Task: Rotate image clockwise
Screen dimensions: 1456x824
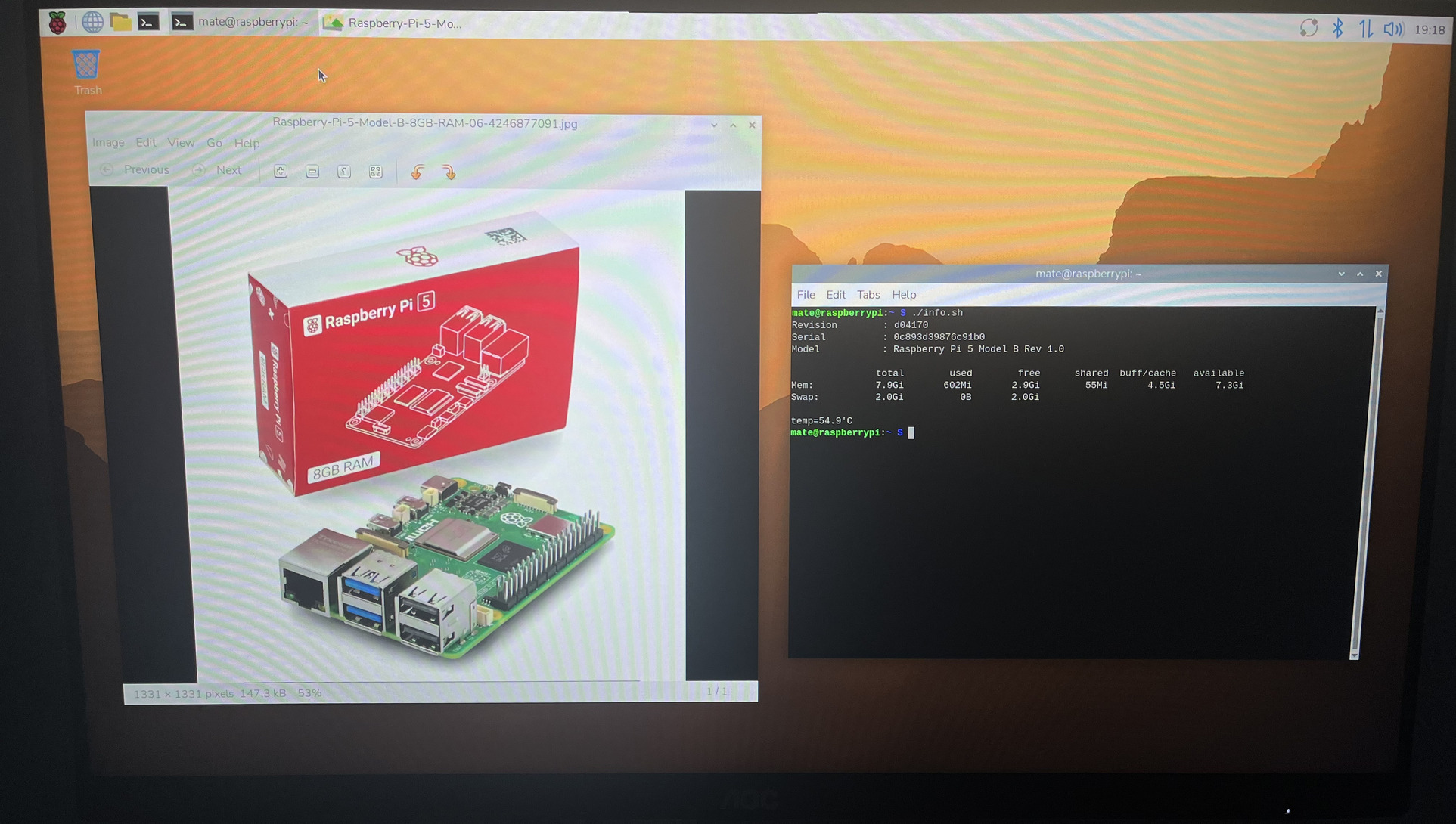Action: [x=449, y=172]
